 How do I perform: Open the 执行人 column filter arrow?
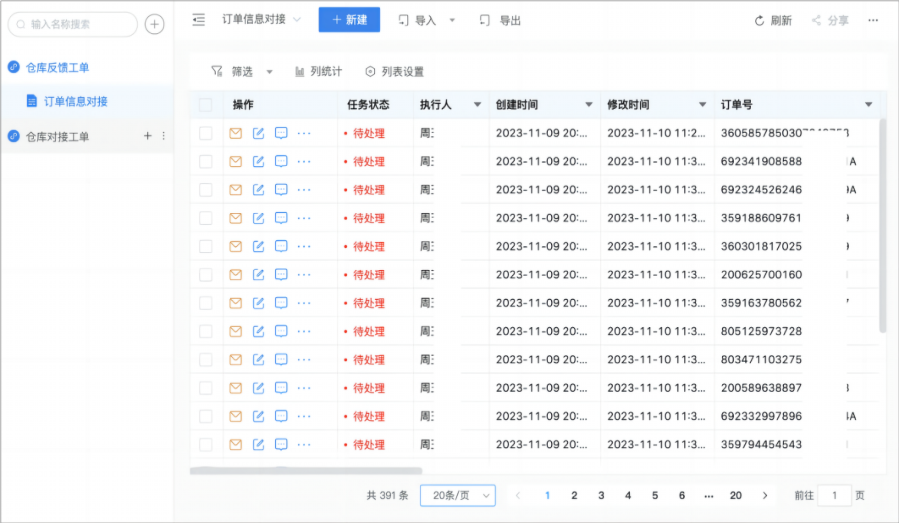coord(477,104)
